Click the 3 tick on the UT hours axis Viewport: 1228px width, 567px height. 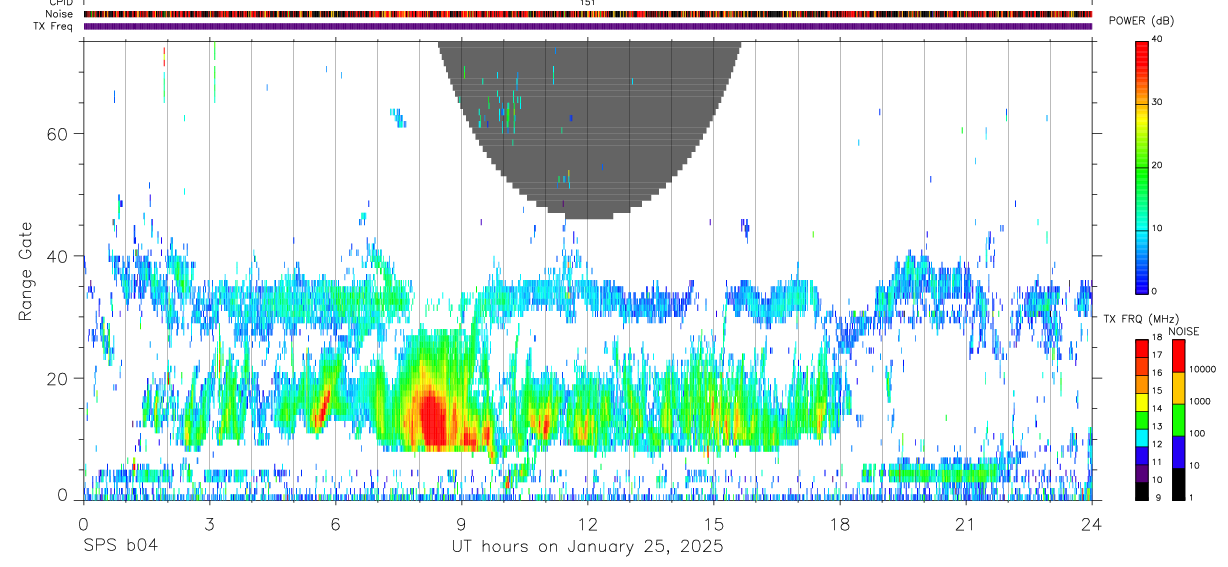tap(209, 525)
